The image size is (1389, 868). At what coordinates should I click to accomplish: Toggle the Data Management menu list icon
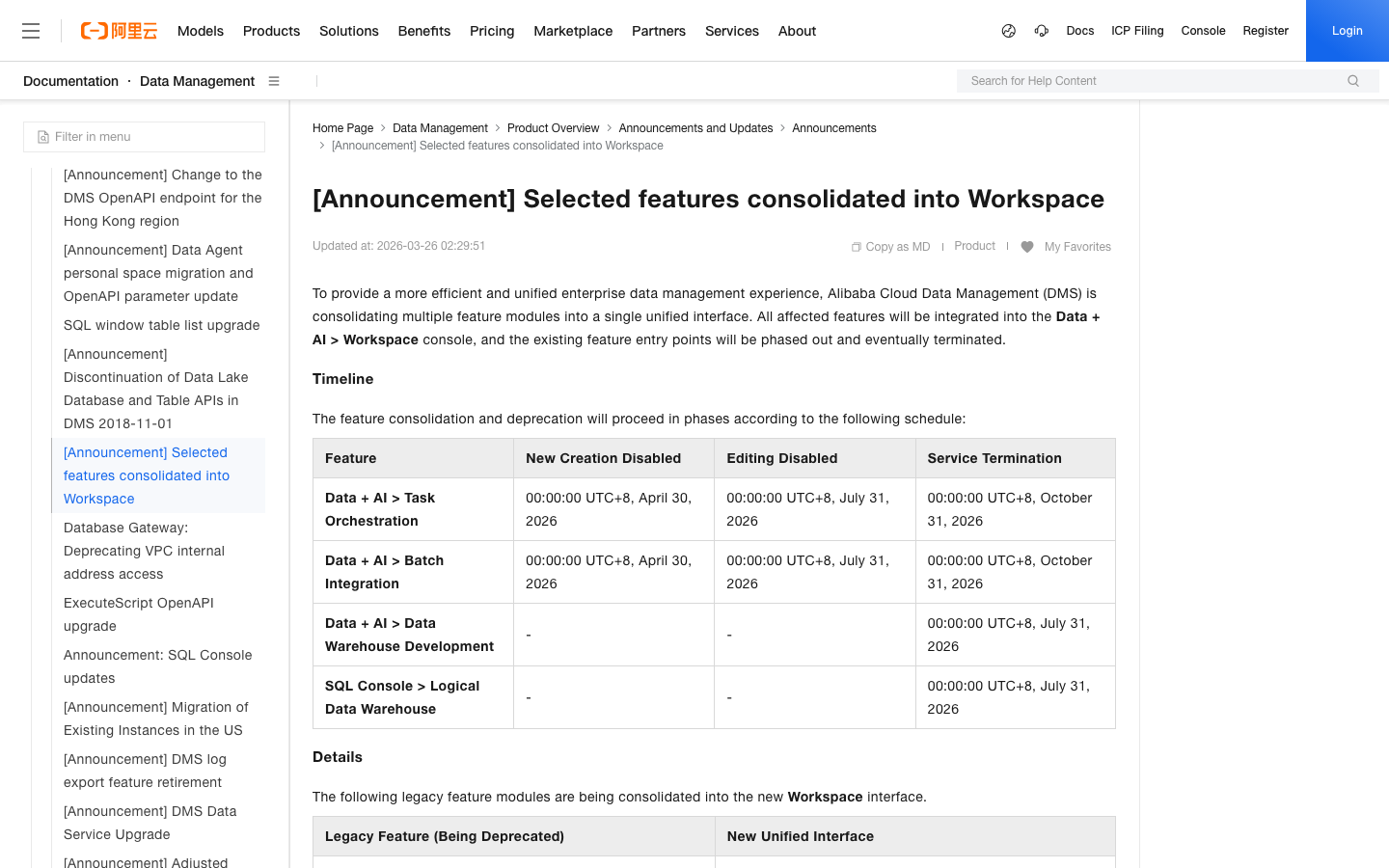pyautogui.click(x=274, y=81)
